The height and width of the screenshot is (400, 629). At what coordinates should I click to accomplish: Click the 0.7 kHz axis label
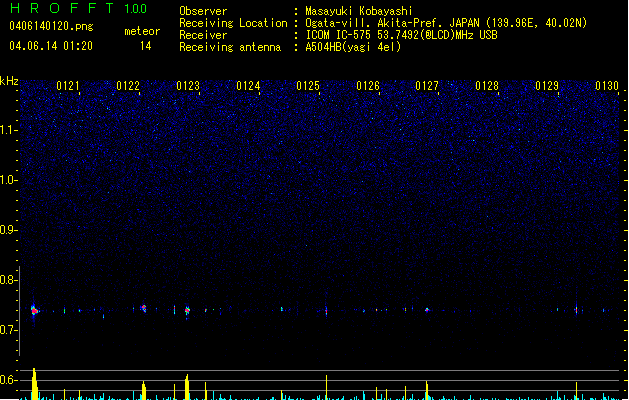point(8,330)
